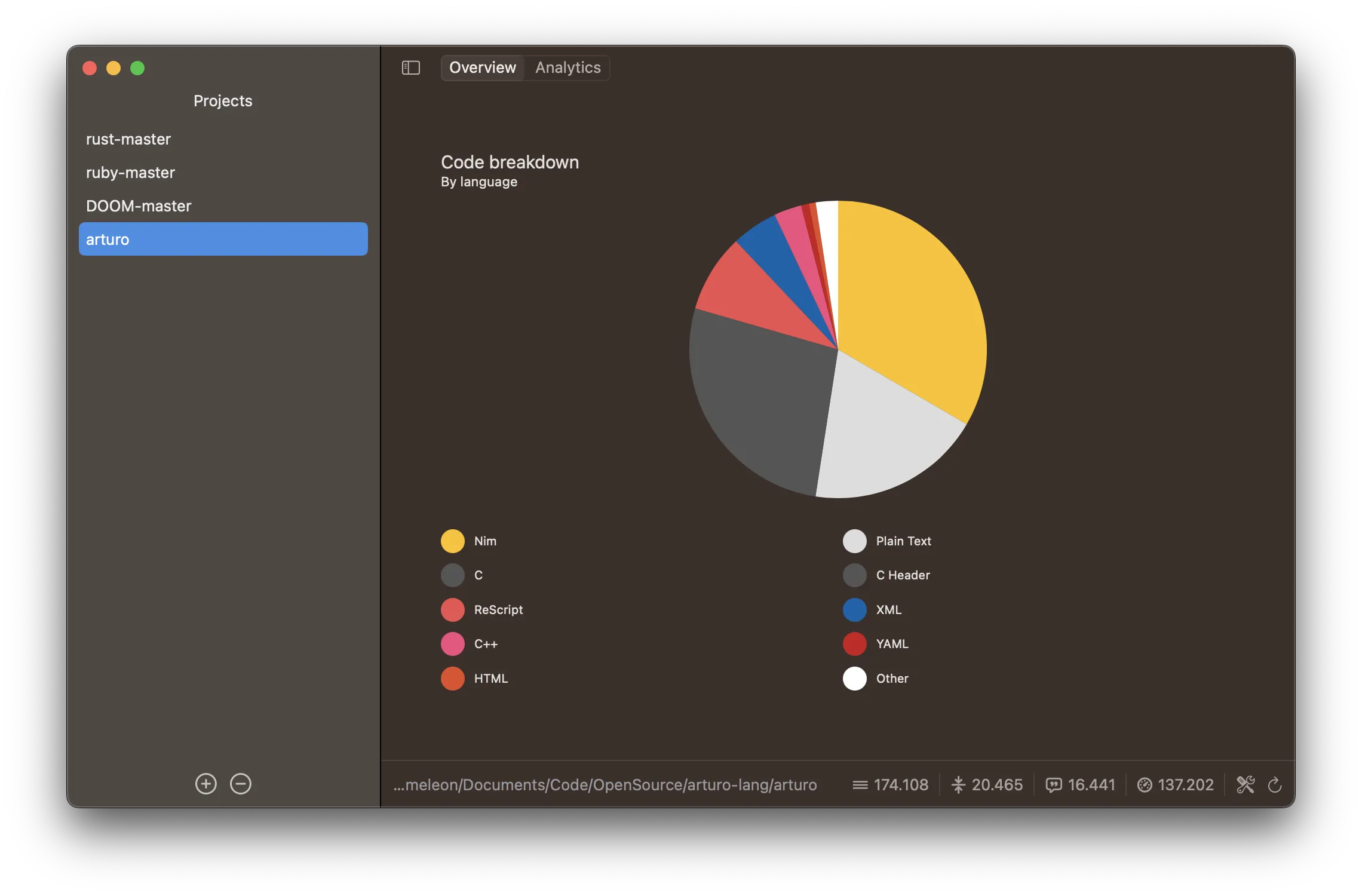Screen dimensions: 1362x896
Task: Open the rust-master project
Action: [128, 139]
